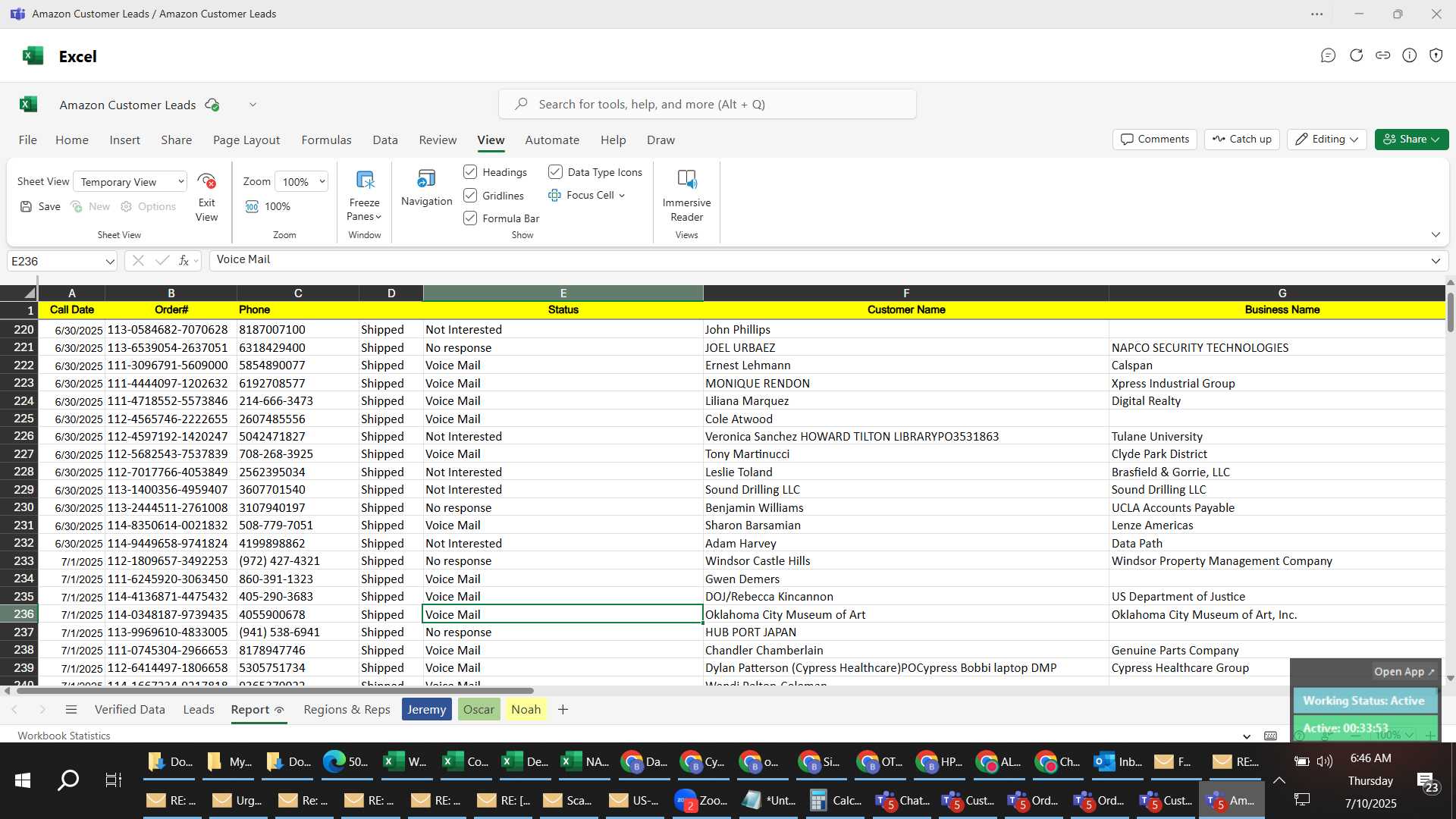Image resolution: width=1456 pixels, height=819 pixels.
Task: Click the cloud saved status icon
Action: click(212, 105)
